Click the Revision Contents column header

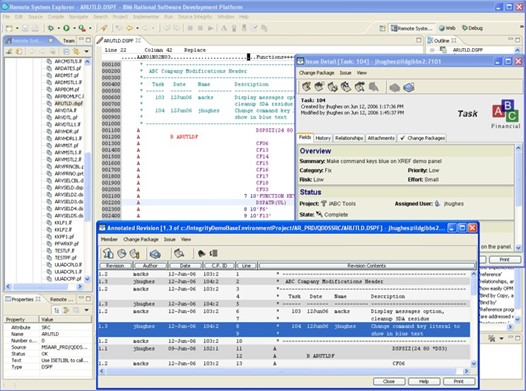click(x=367, y=266)
